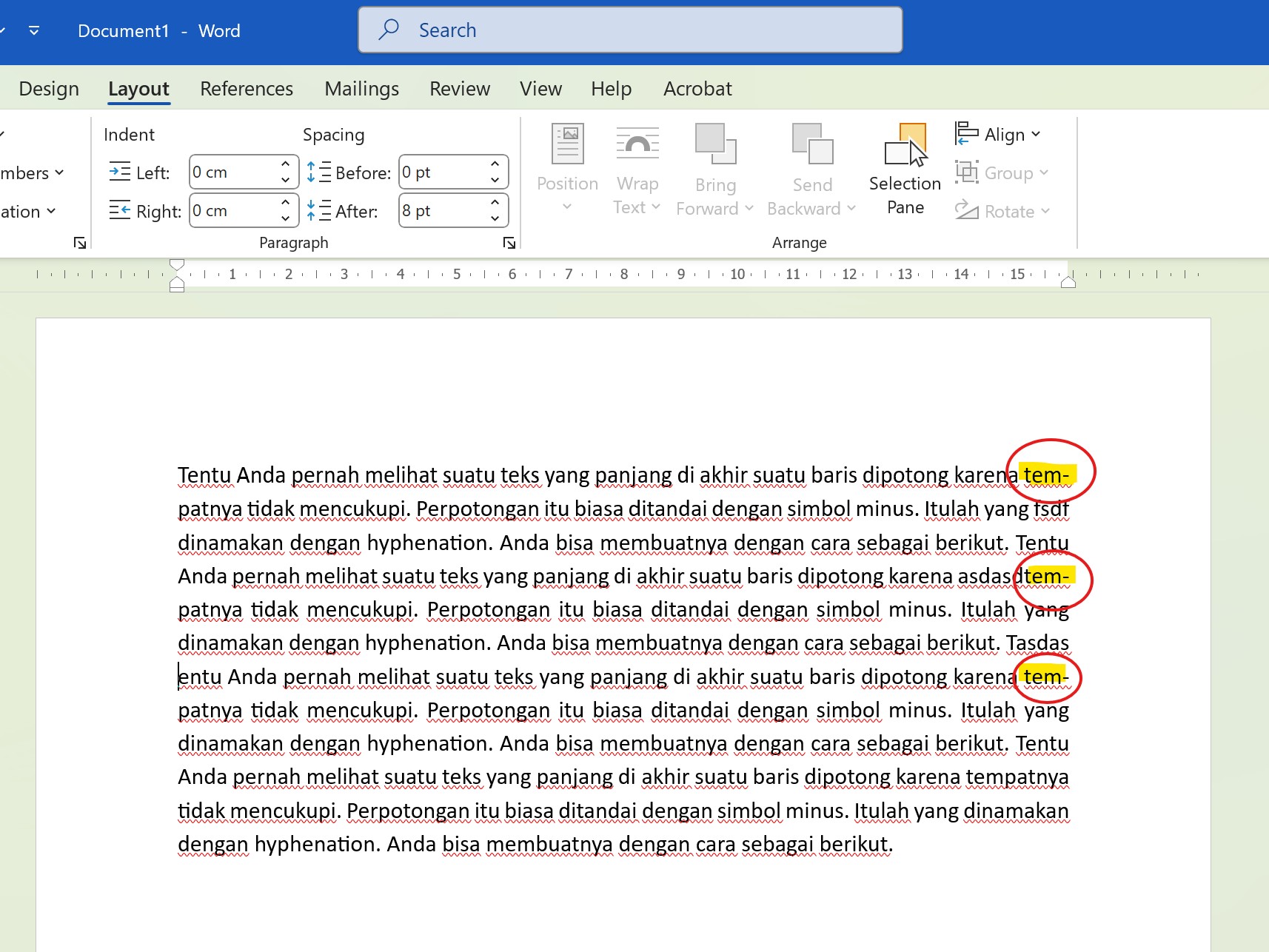Expand the Hyphenation dropdown
Image resolution: width=1269 pixels, height=952 pixels.
(52, 211)
